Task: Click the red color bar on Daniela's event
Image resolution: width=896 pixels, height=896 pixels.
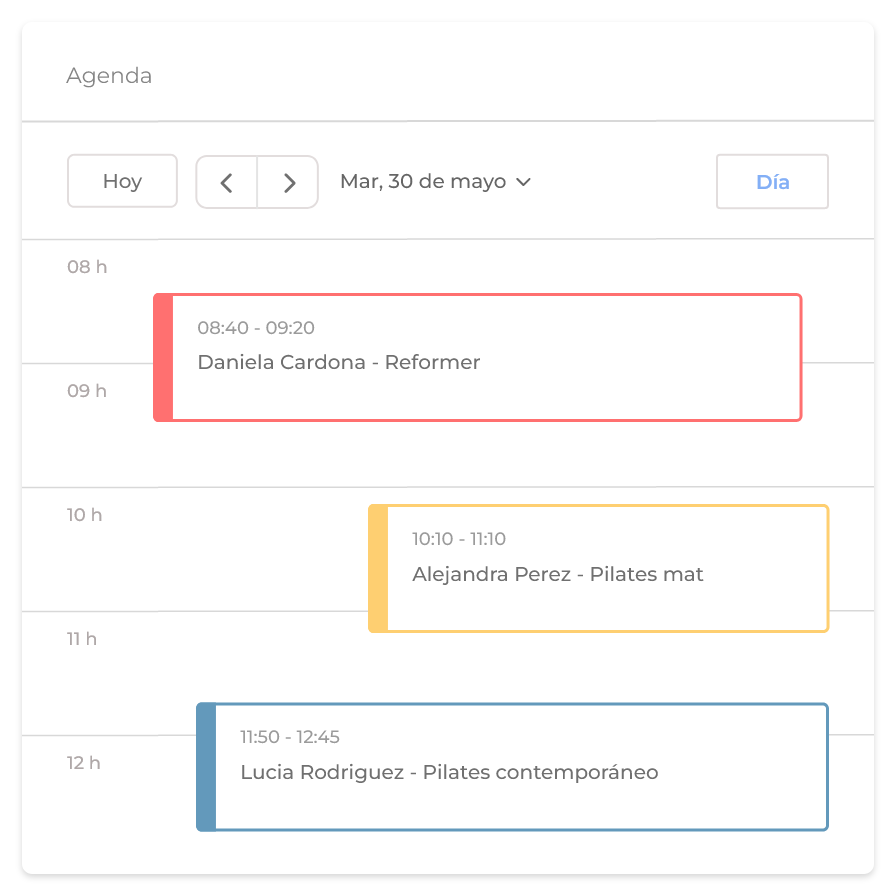Action: [x=163, y=357]
